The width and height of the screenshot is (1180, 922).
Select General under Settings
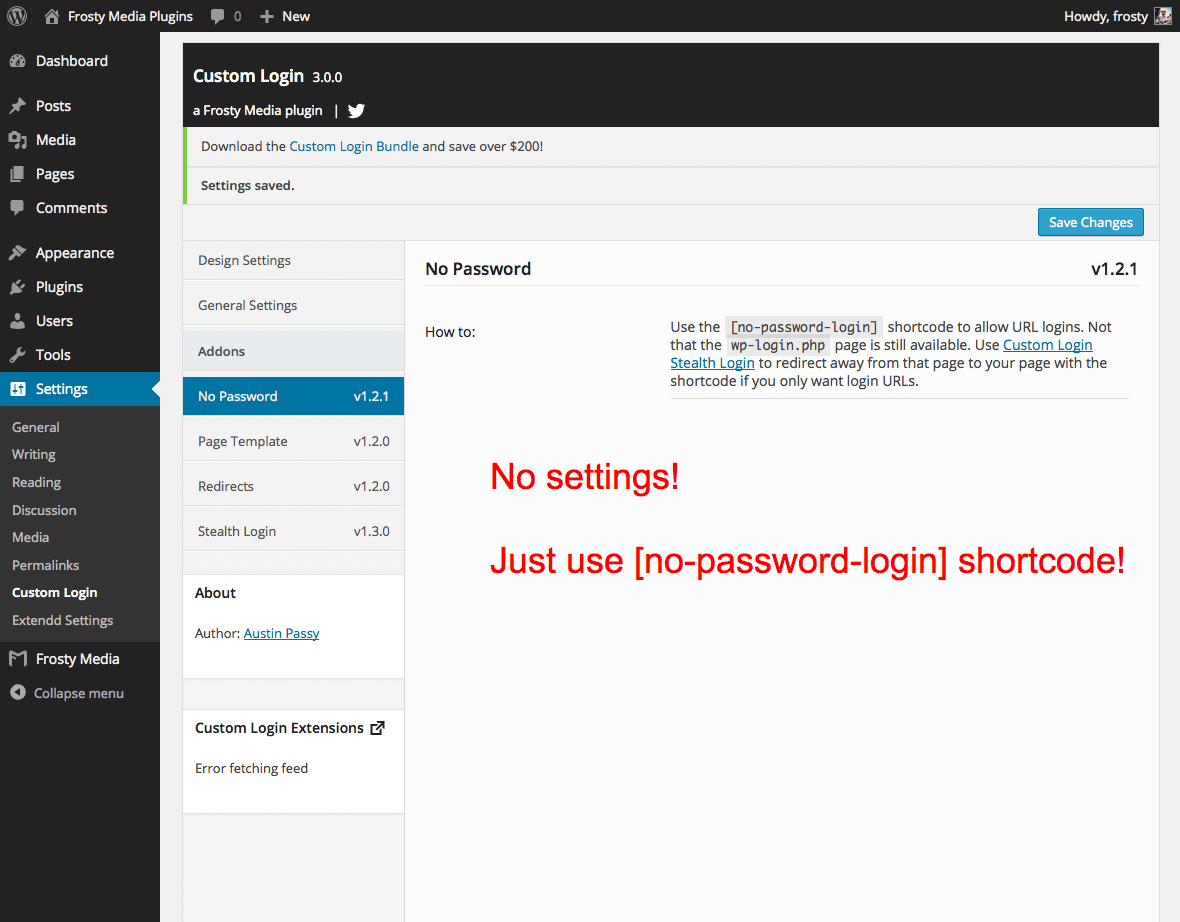tap(35, 427)
